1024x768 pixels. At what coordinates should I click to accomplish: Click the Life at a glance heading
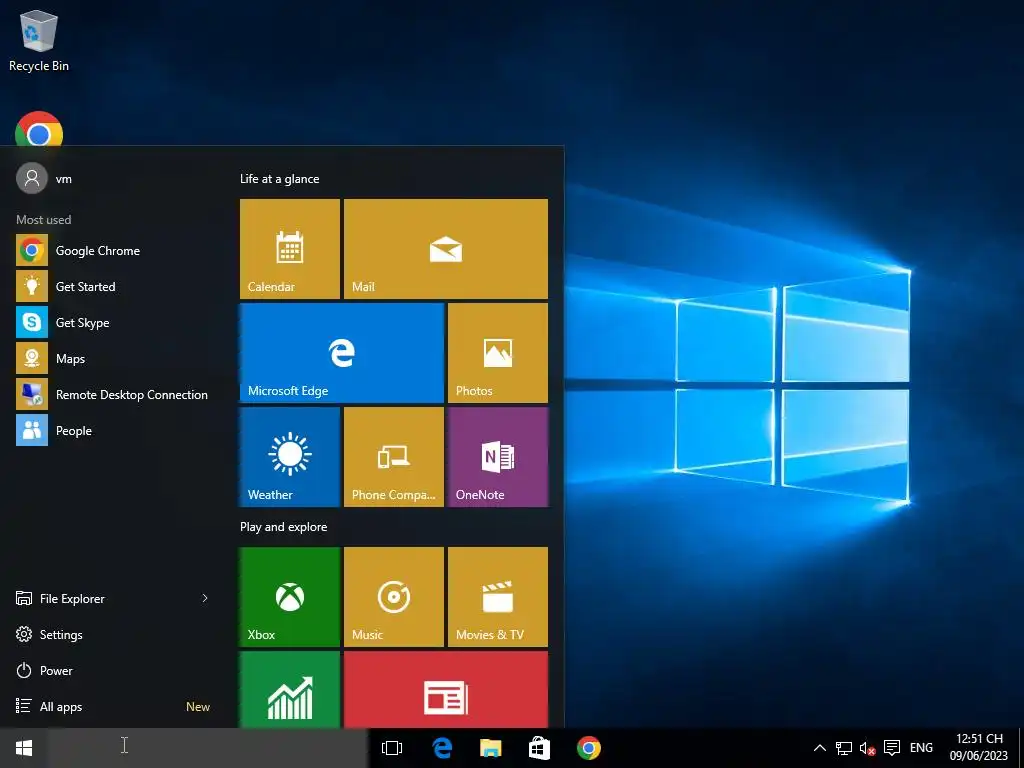[x=280, y=179]
